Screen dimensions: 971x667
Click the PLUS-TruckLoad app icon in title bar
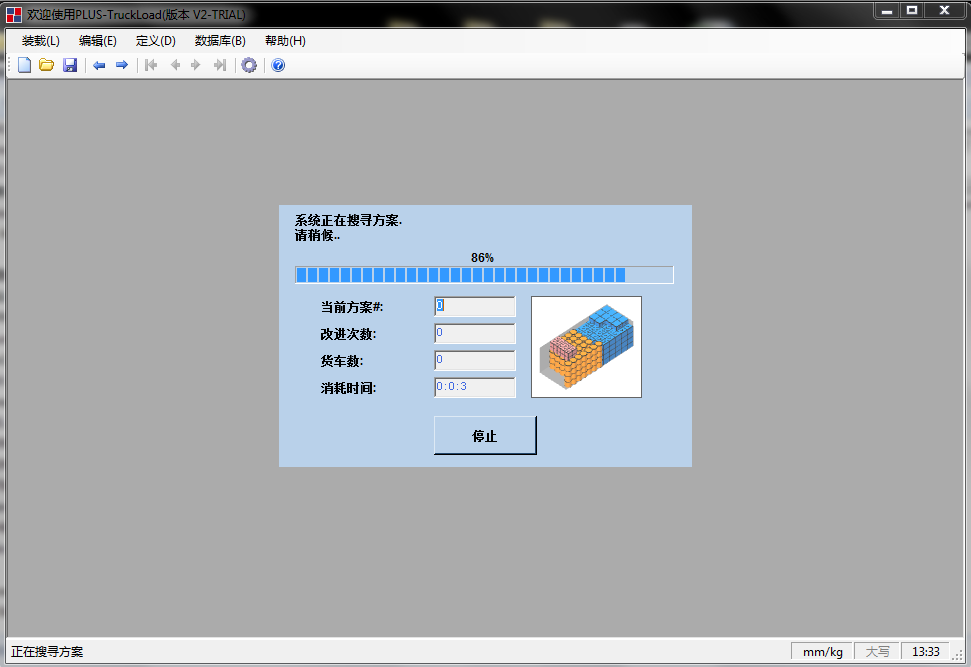pos(14,14)
